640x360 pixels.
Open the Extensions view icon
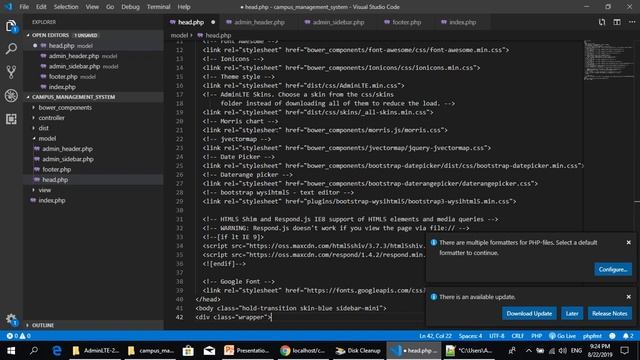(x=11, y=119)
